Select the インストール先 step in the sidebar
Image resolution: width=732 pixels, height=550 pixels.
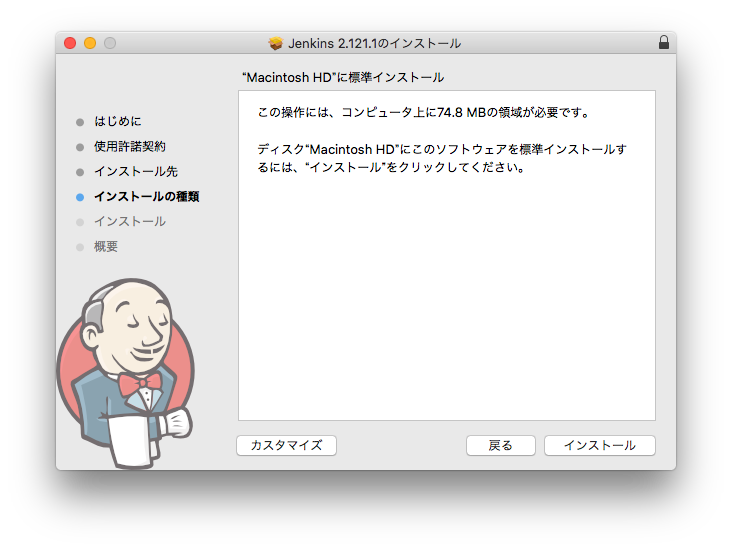click(x=136, y=172)
